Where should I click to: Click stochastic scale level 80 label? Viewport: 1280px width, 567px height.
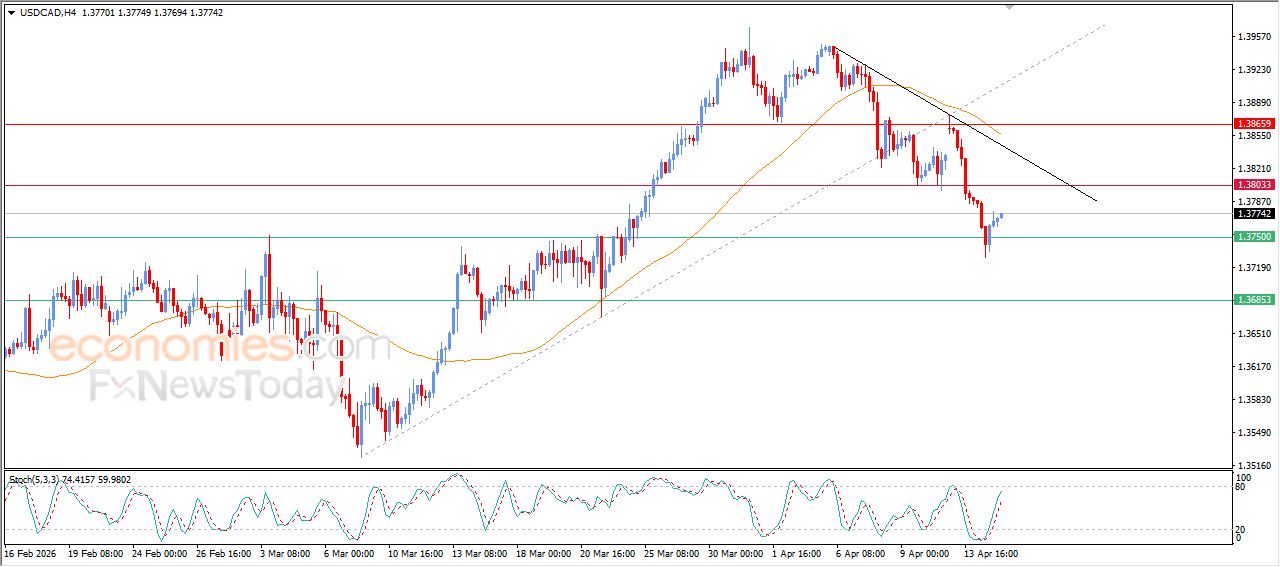[x=1242, y=489]
